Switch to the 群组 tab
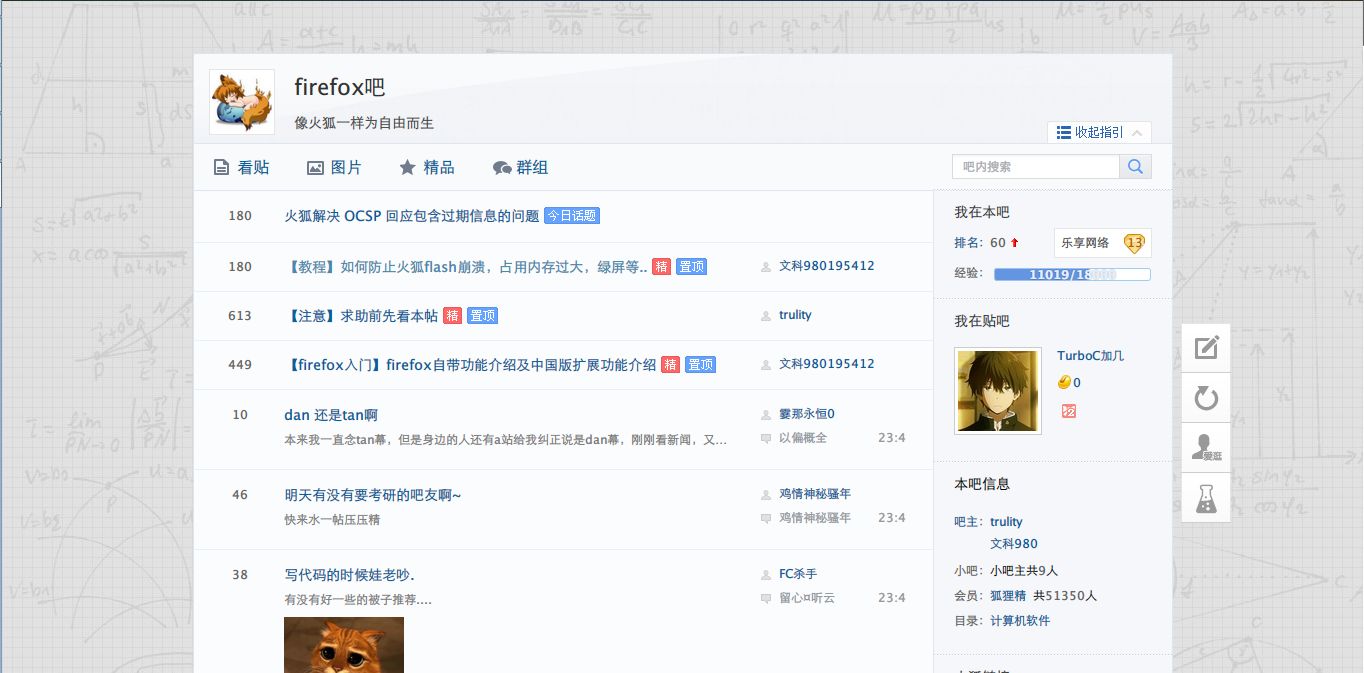1364x673 pixels. (x=521, y=168)
